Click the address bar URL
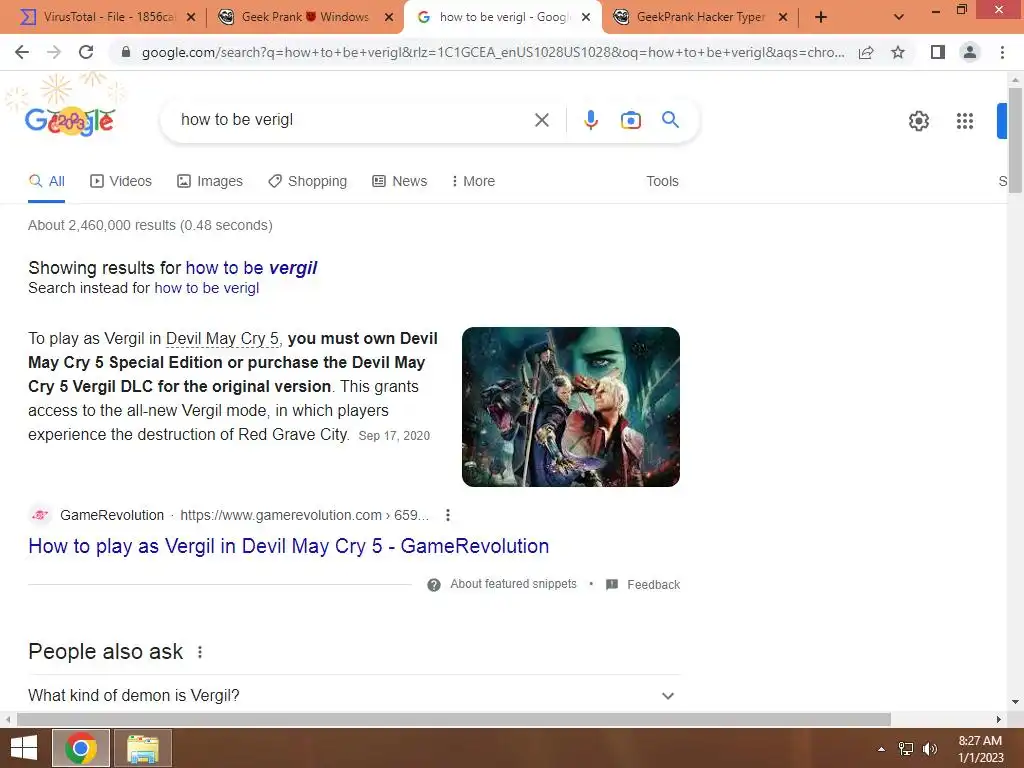 pos(493,52)
